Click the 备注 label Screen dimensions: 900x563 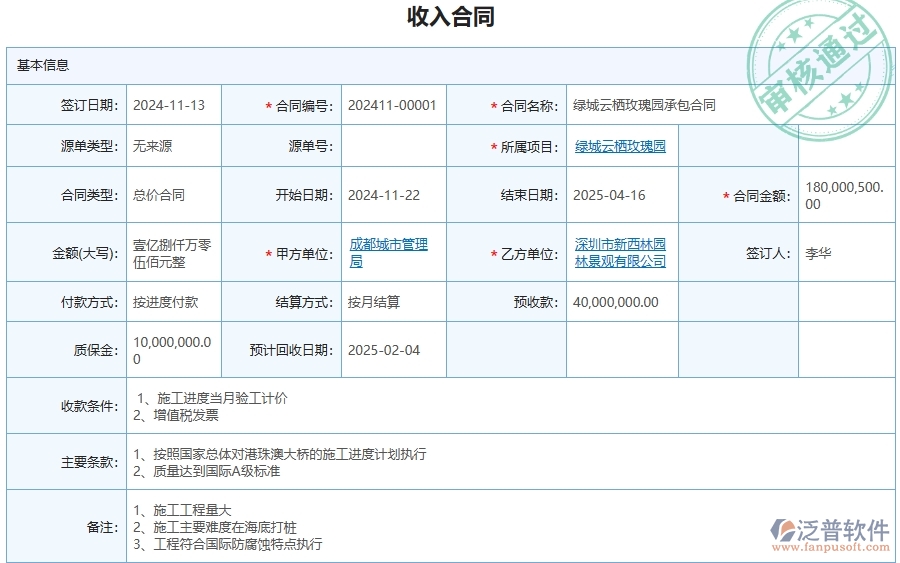click(x=102, y=527)
